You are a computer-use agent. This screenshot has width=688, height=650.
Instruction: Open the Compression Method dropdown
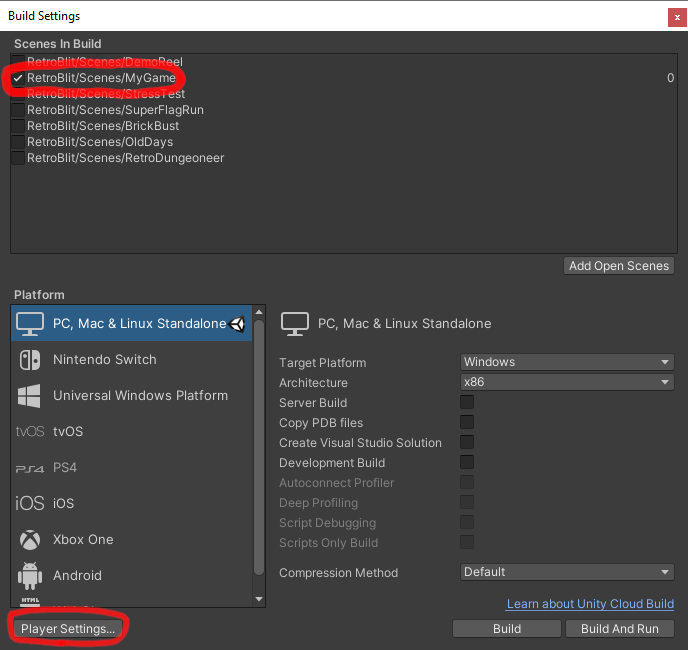(x=567, y=572)
